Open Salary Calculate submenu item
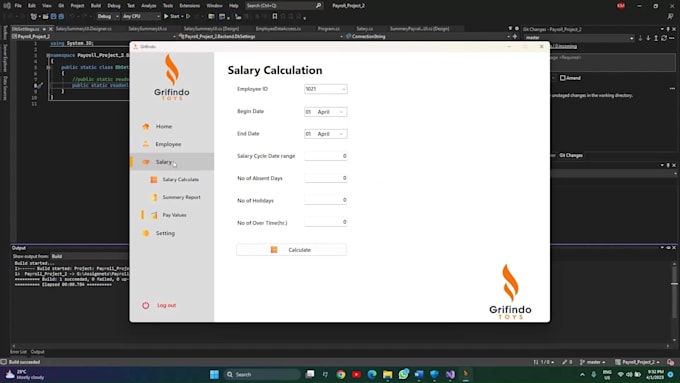Viewport: 680px width, 383px height. [x=180, y=180]
